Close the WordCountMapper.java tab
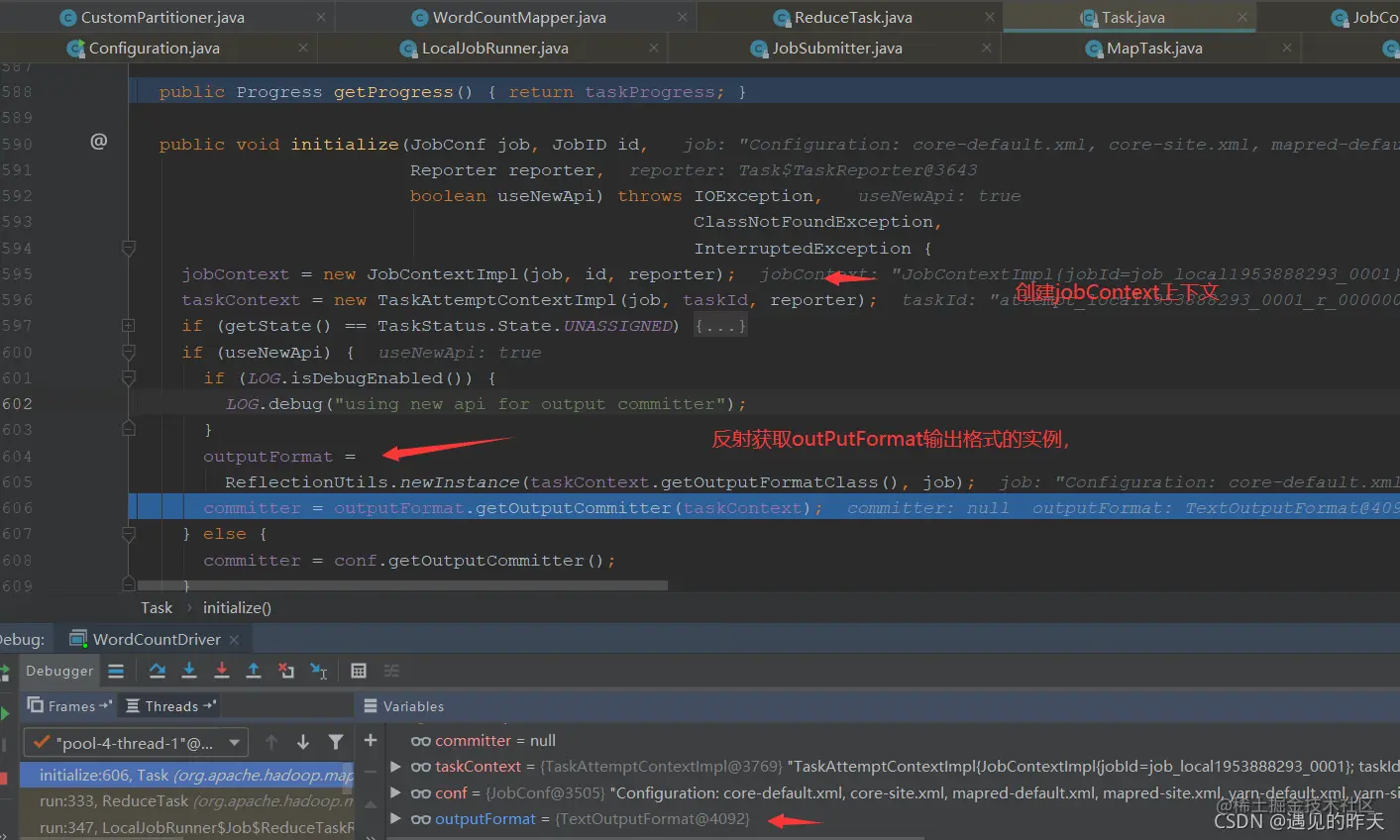This screenshot has width=1400, height=840. pyautogui.click(x=683, y=17)
